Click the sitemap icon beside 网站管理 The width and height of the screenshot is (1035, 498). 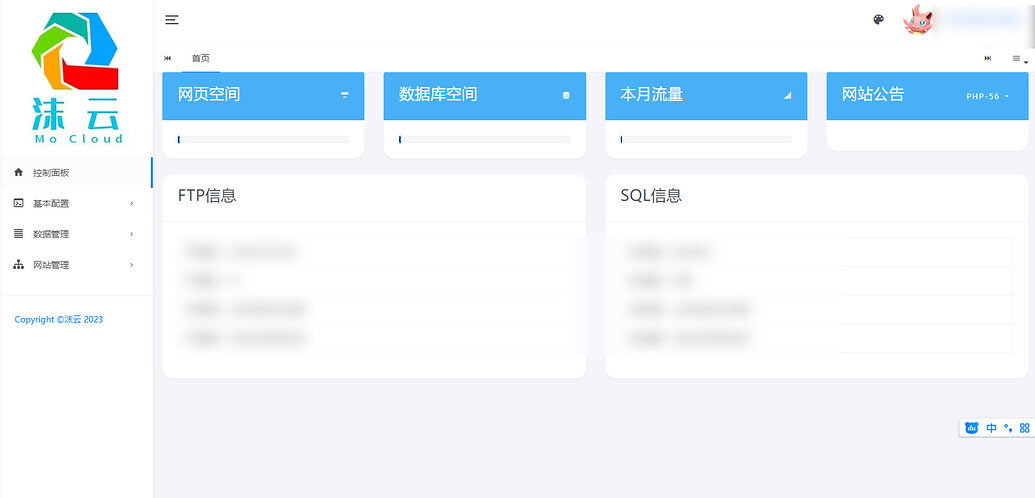pyautogui.click(x=18, y=265)
